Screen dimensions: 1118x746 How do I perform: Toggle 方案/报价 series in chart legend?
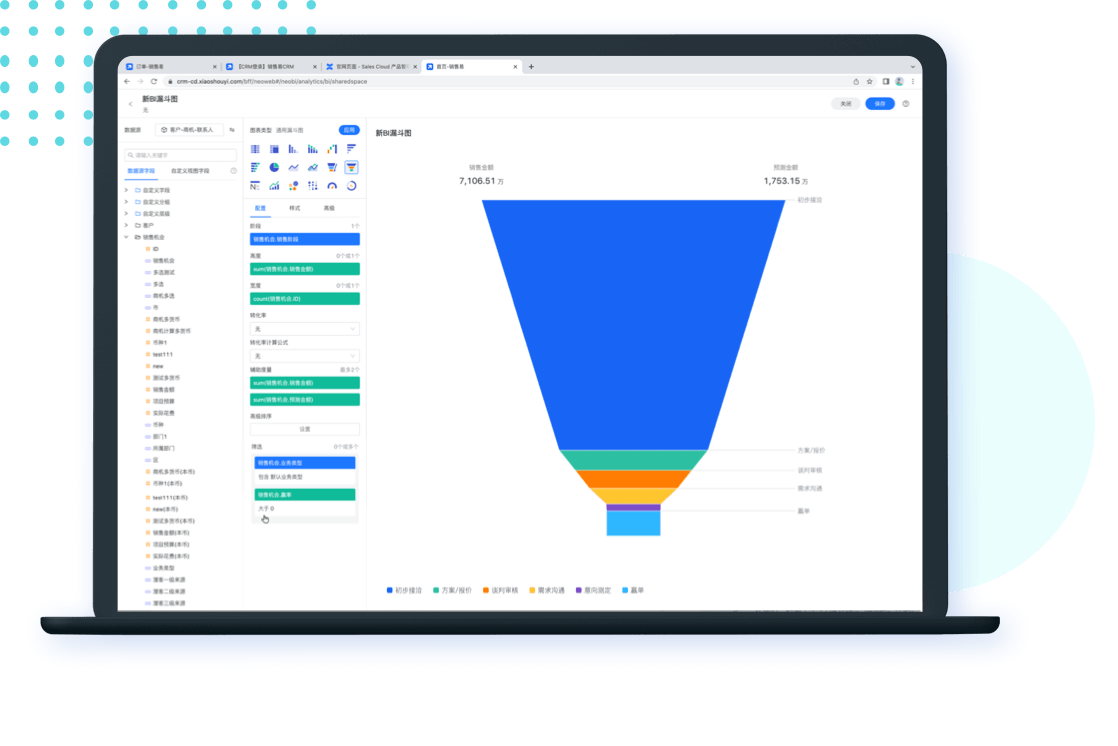tap(452, 591)
